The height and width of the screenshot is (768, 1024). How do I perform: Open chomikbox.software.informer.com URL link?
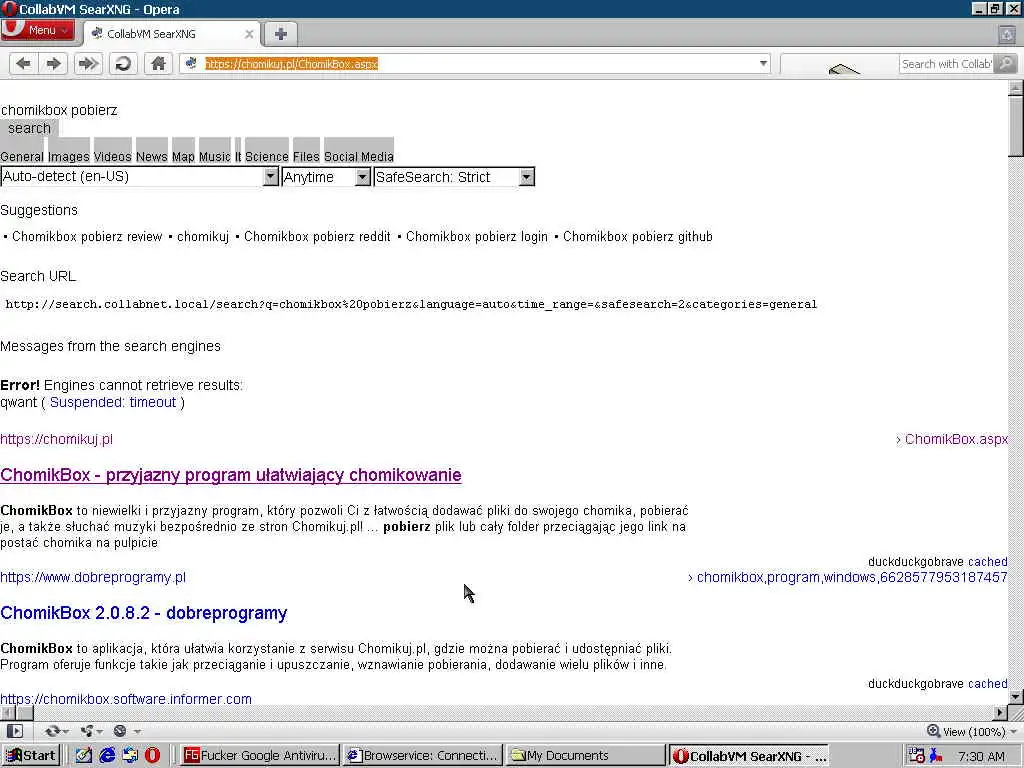125,698
